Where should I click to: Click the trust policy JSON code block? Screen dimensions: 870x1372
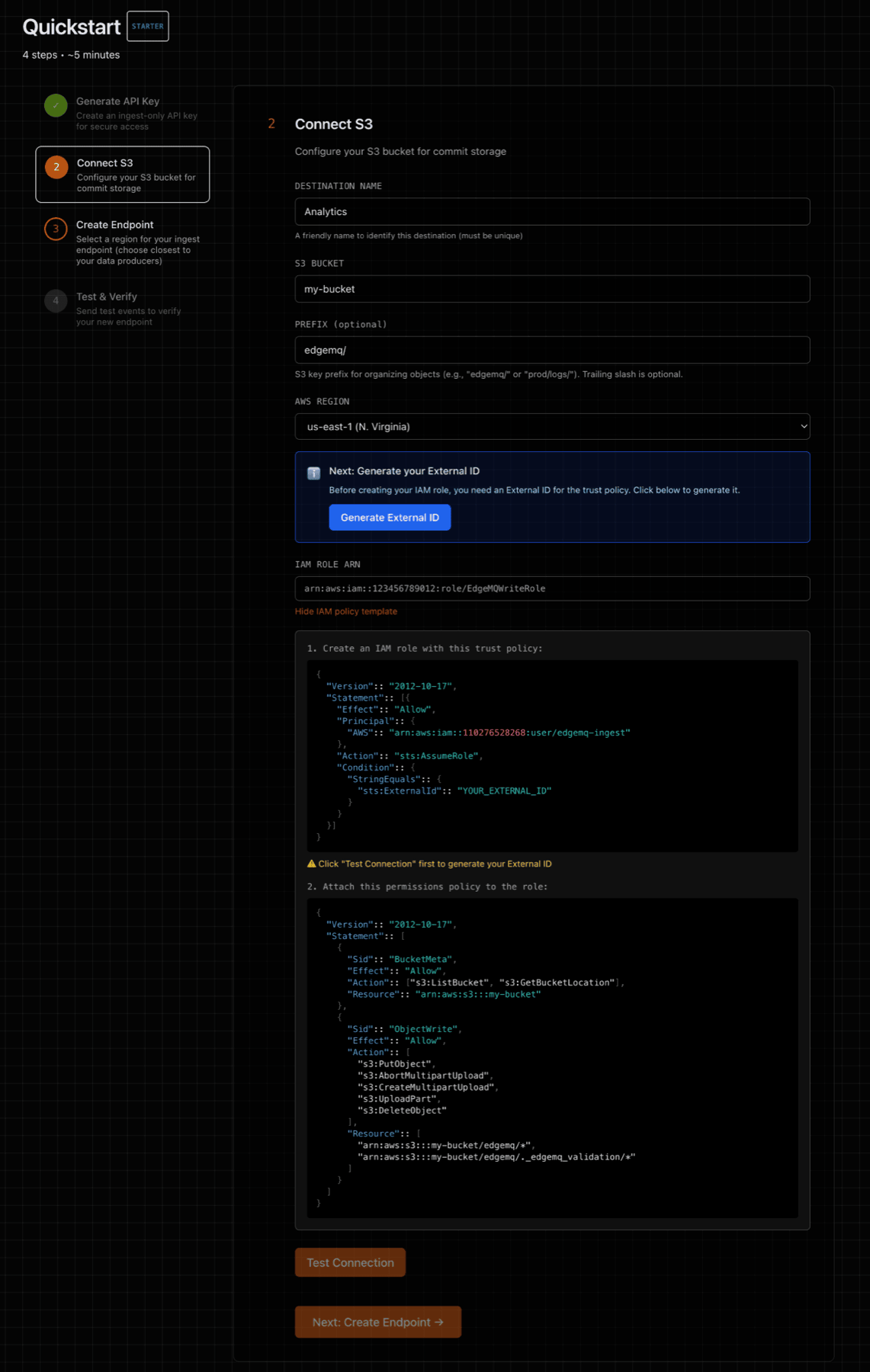552,756
